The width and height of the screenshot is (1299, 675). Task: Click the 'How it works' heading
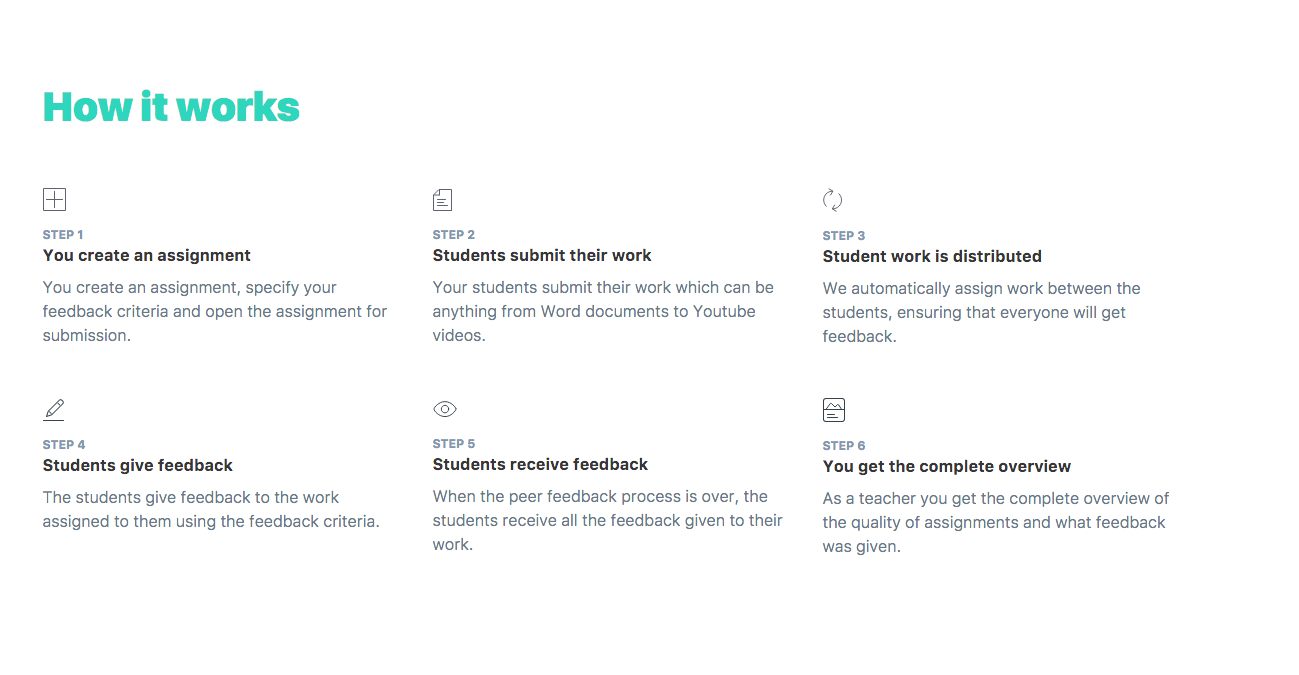coord(171,107)
